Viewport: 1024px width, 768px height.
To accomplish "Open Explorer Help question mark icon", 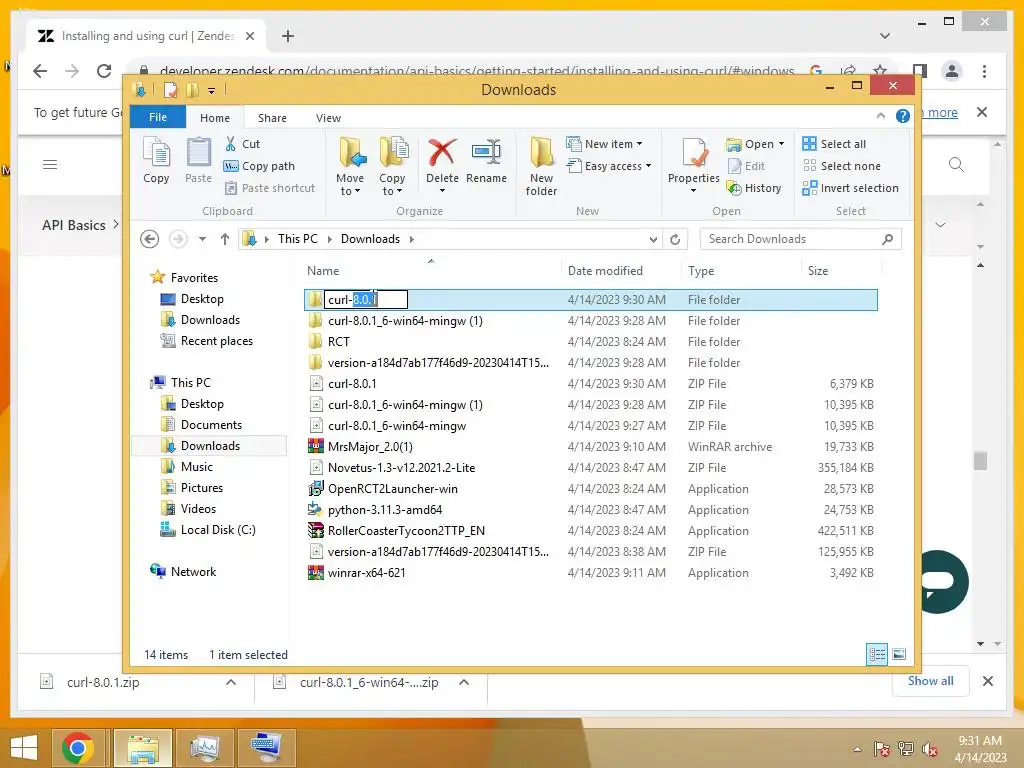I will click(x=903, y=116).
